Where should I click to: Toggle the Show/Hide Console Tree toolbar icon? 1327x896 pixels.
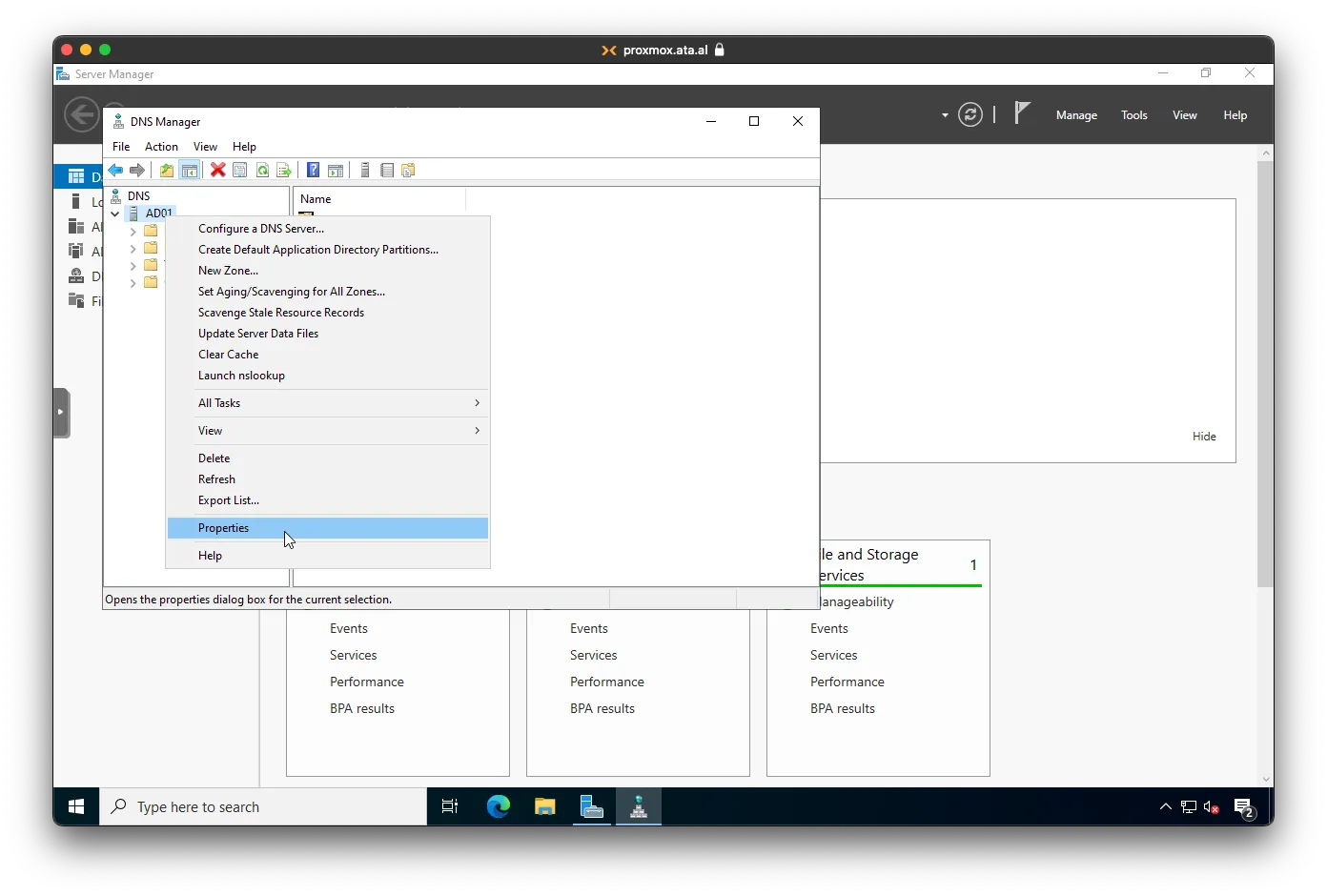(190, 171)
